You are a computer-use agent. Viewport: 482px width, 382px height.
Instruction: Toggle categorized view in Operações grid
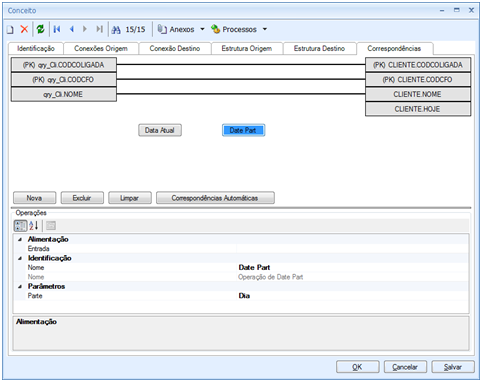(20, 226)
